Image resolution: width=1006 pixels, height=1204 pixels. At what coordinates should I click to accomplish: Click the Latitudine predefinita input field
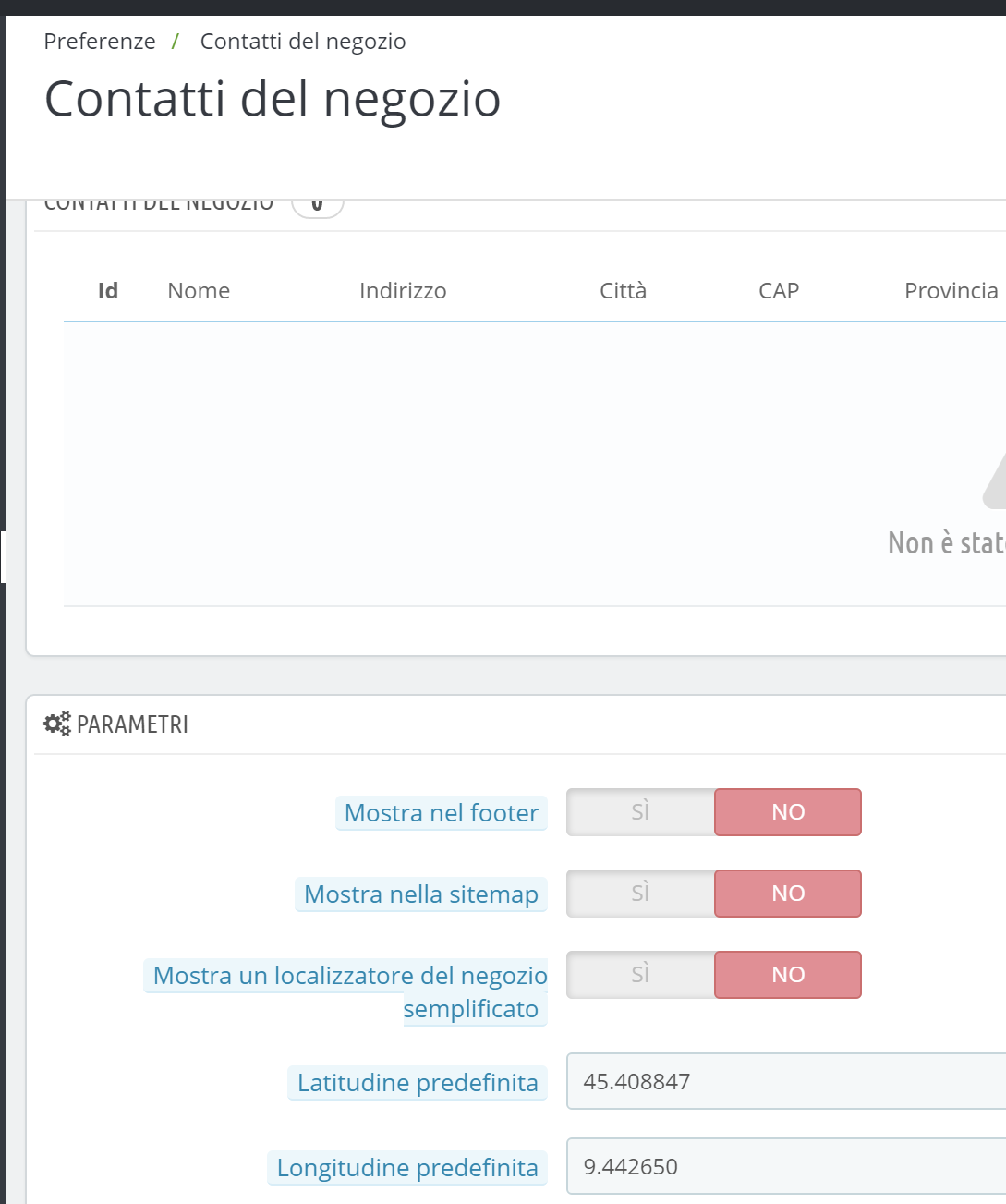point(785,1081)
